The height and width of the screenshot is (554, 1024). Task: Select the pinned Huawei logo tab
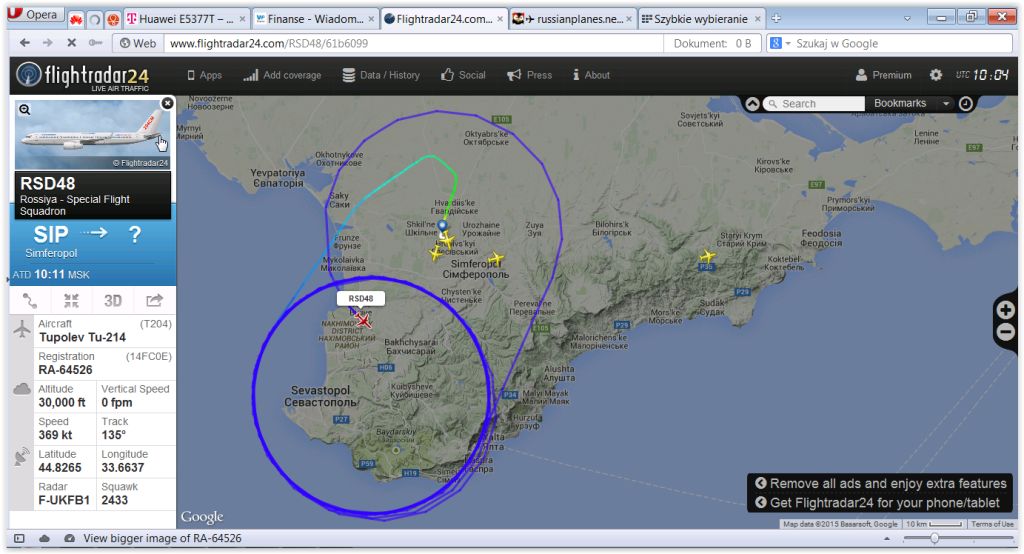[x=76, y=19]
